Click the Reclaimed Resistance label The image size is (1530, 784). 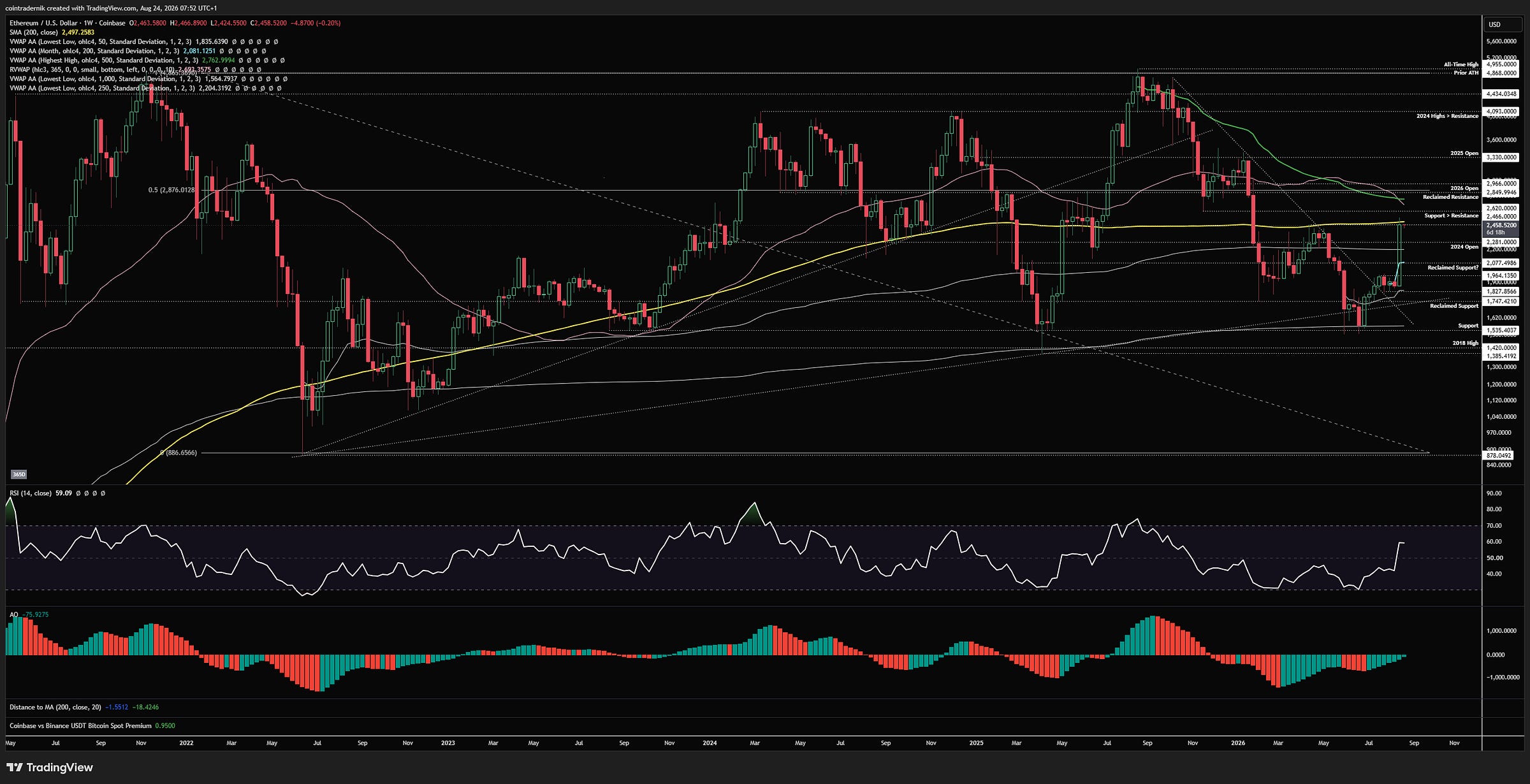[1451, 197]
